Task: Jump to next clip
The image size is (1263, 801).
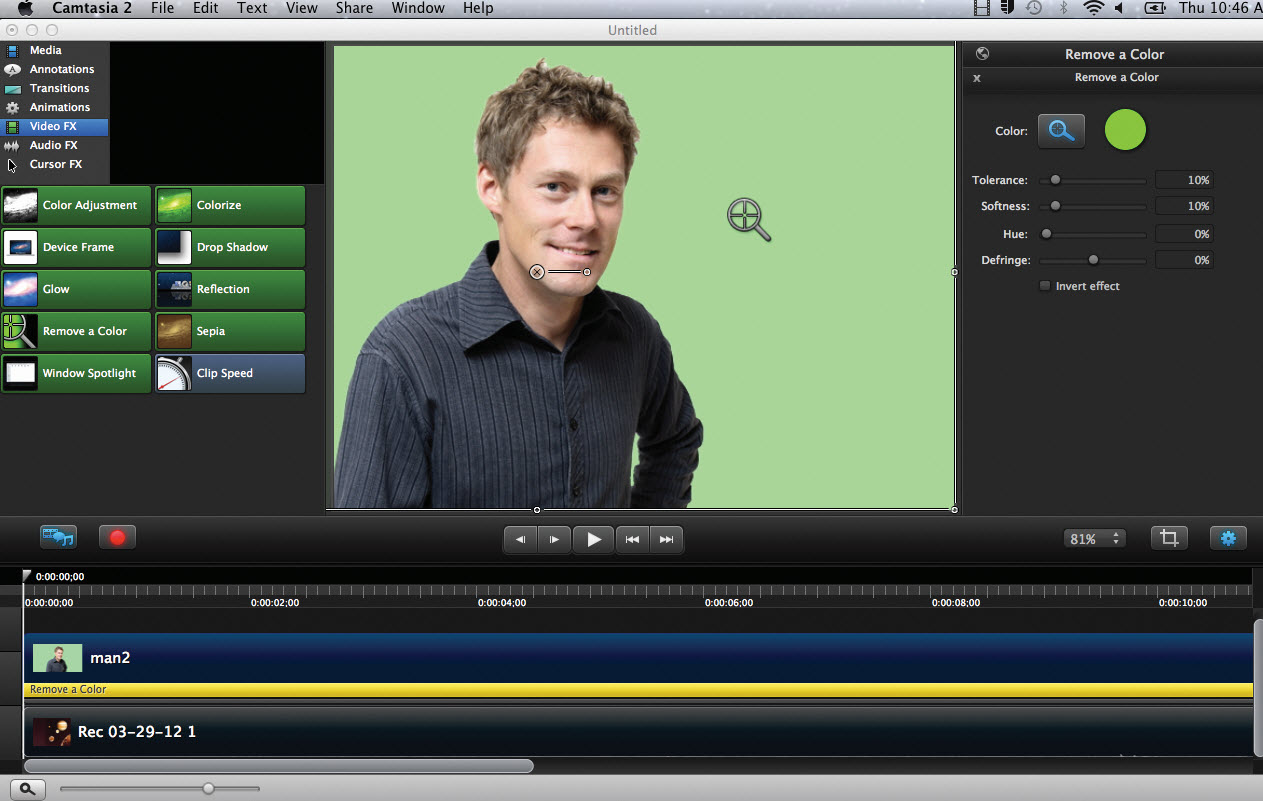Action: click(x=667, y=539)
